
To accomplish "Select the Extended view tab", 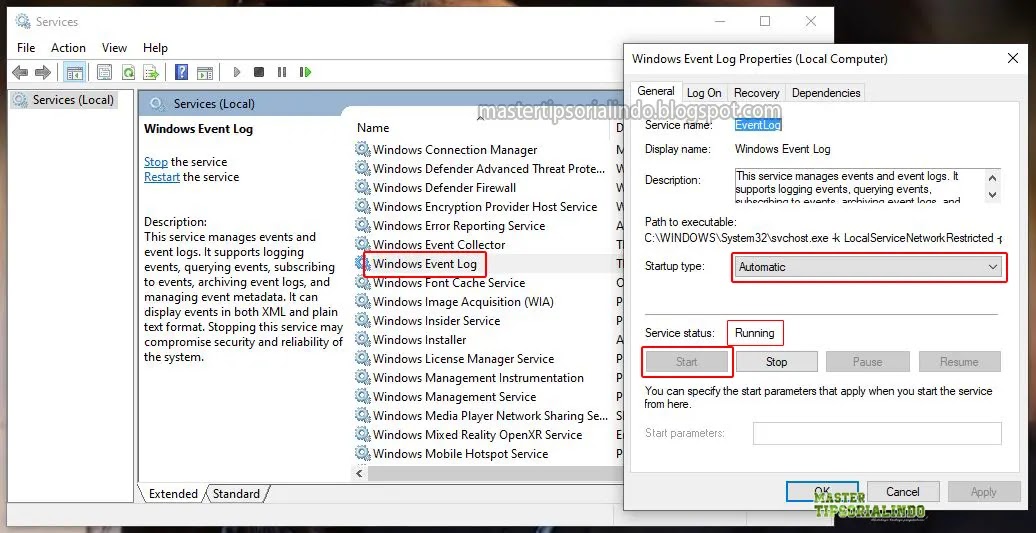I will click(x=173, y=493).
